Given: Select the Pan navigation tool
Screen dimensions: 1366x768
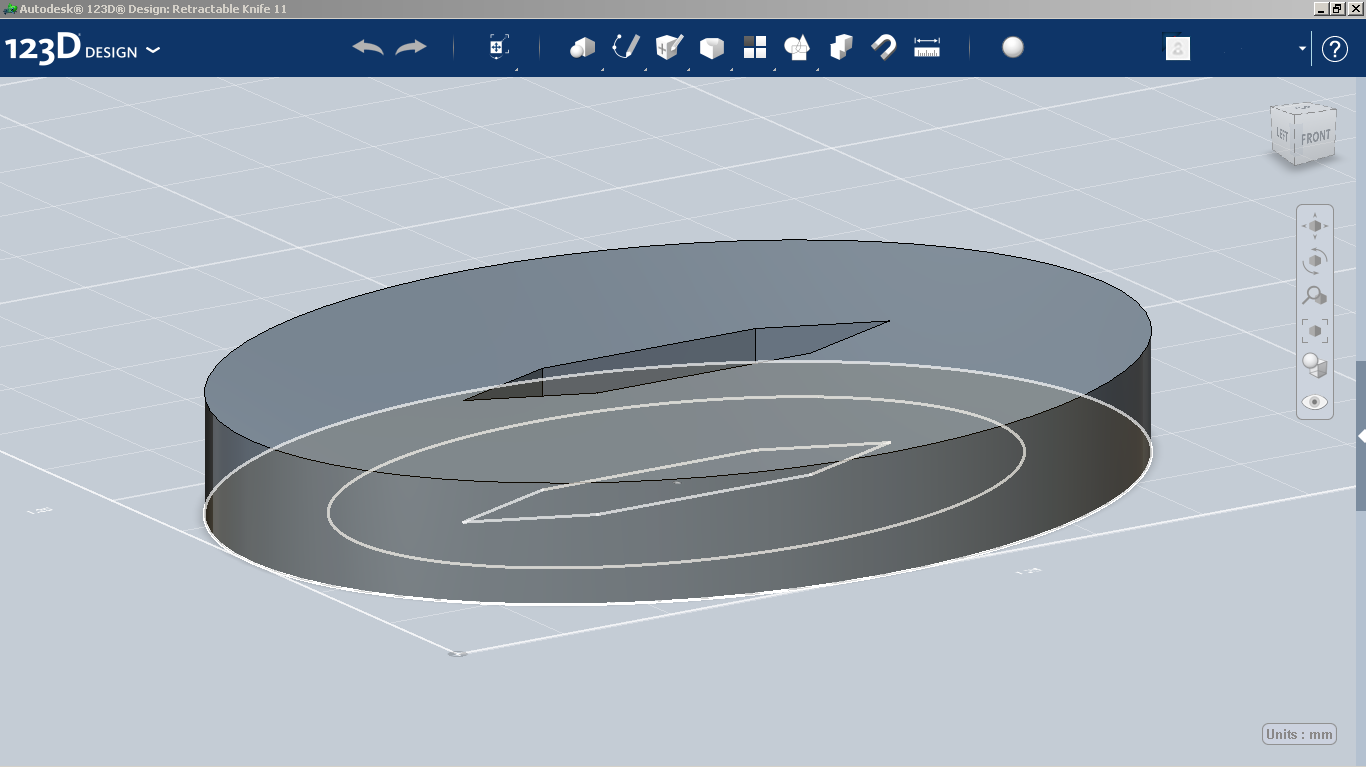Looking at the screenshot, I should point(1315,226).
